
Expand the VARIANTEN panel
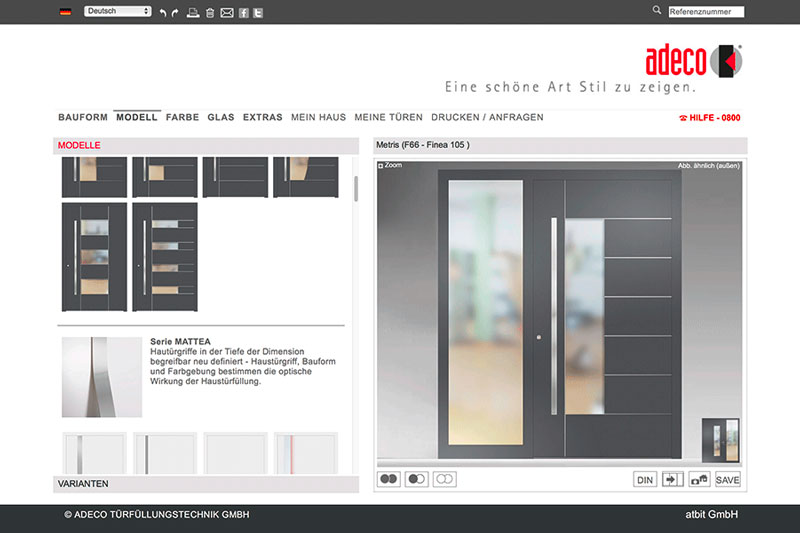[x=205, y=484]
